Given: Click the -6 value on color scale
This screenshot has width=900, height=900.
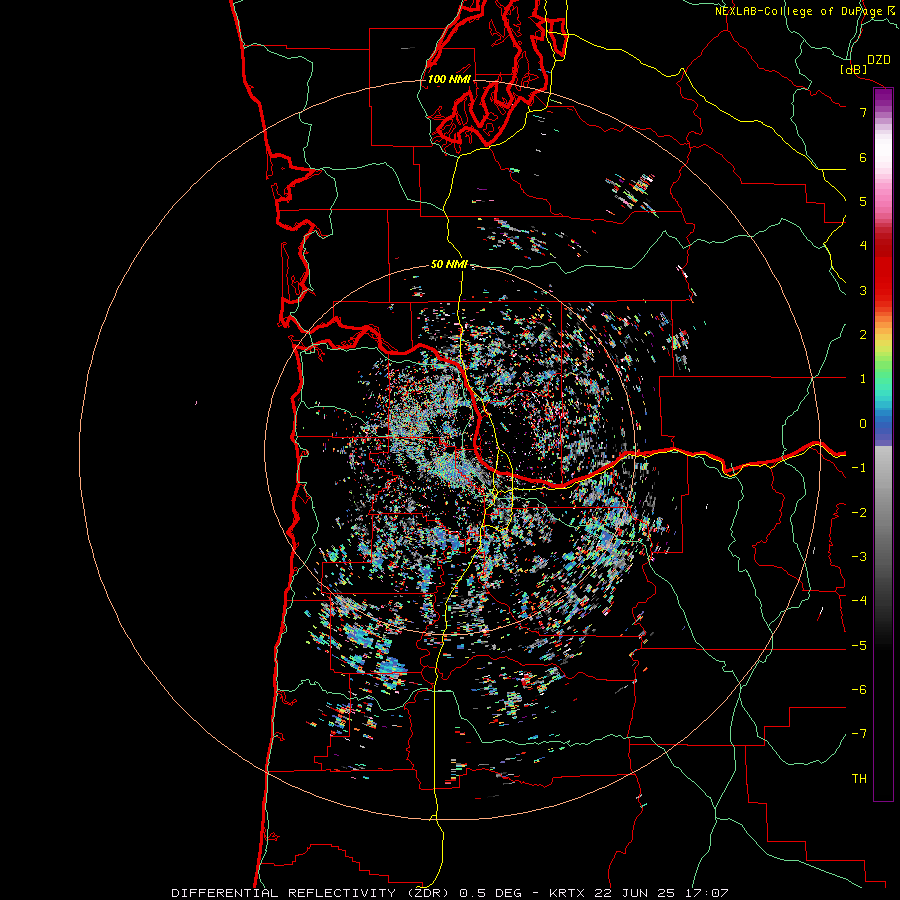Looking at the screenshot, I should coord(859,689).
